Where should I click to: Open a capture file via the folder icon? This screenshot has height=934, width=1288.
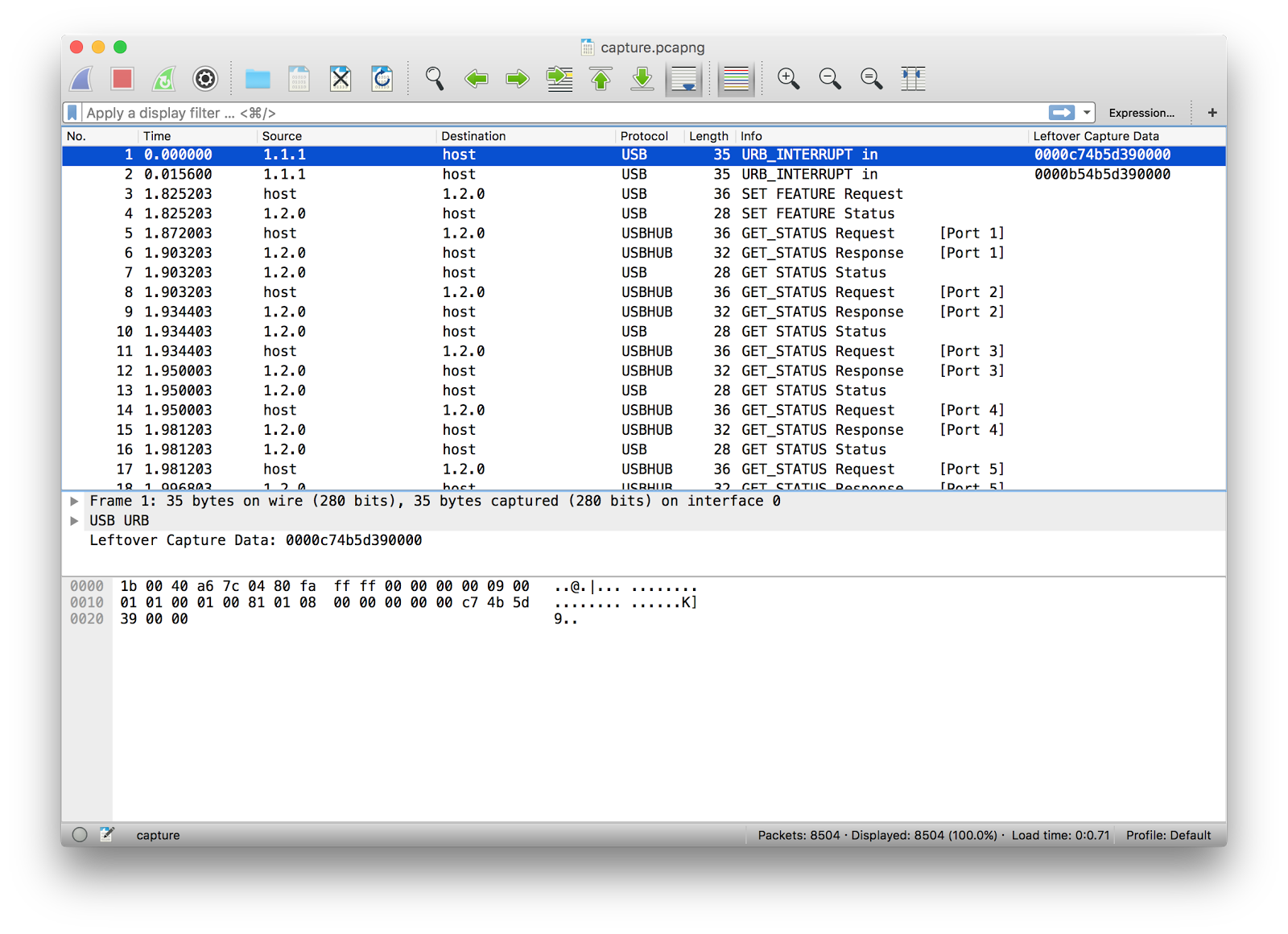tap(258, 79)
